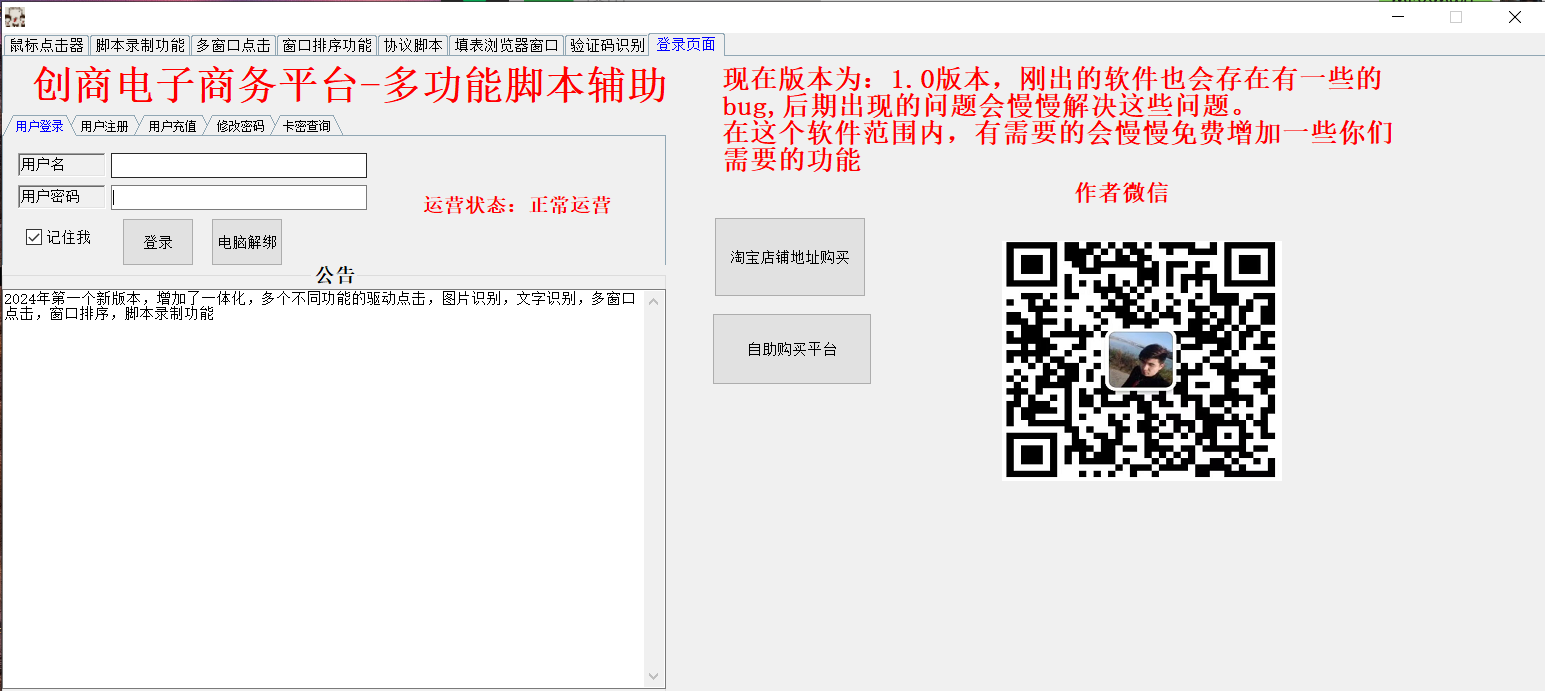This screenshot has width=1545, height=691.
Task: Click the announcement scrollbar down arrow
Action: 654,677
